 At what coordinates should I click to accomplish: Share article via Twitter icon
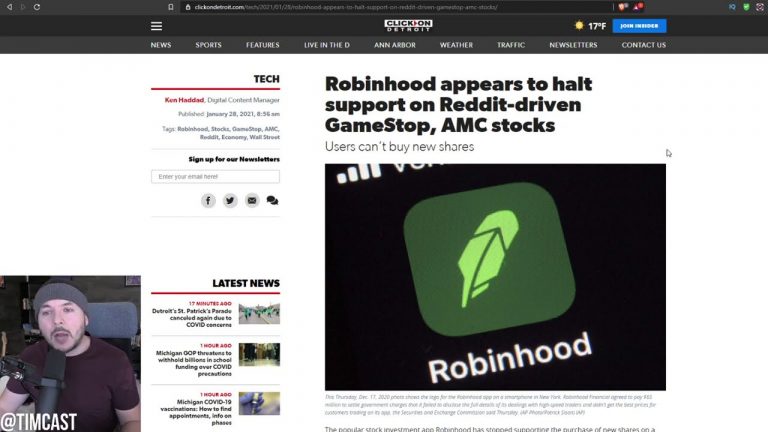pyautogui.click(x=230, y=200)
